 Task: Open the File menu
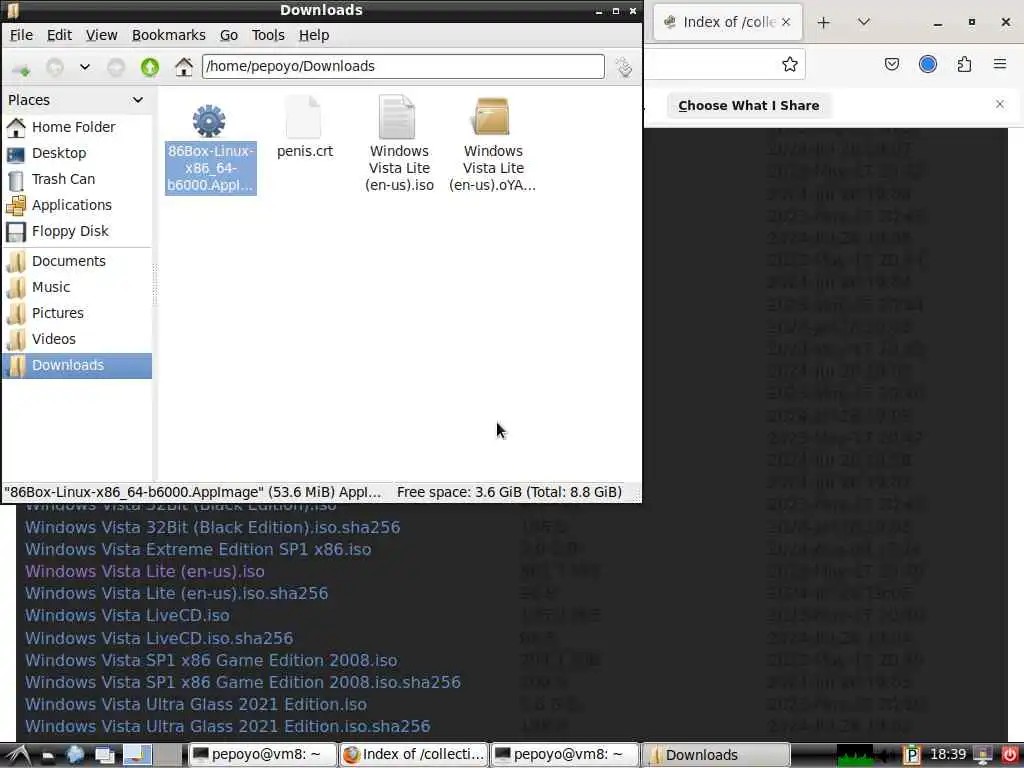22,35
